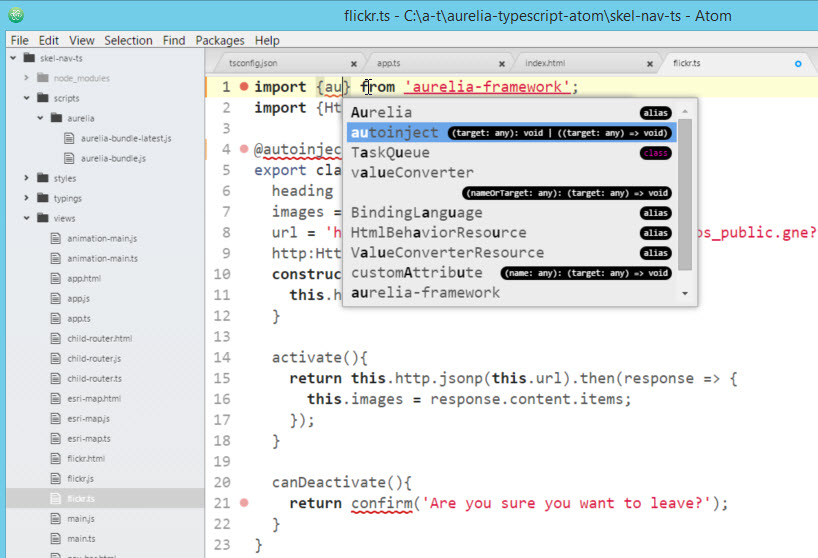The width and height of the screenshot is (818, 558).
Task: Click the node_modules folder icon
Action: pyautogui.click(x=43, y=78)
